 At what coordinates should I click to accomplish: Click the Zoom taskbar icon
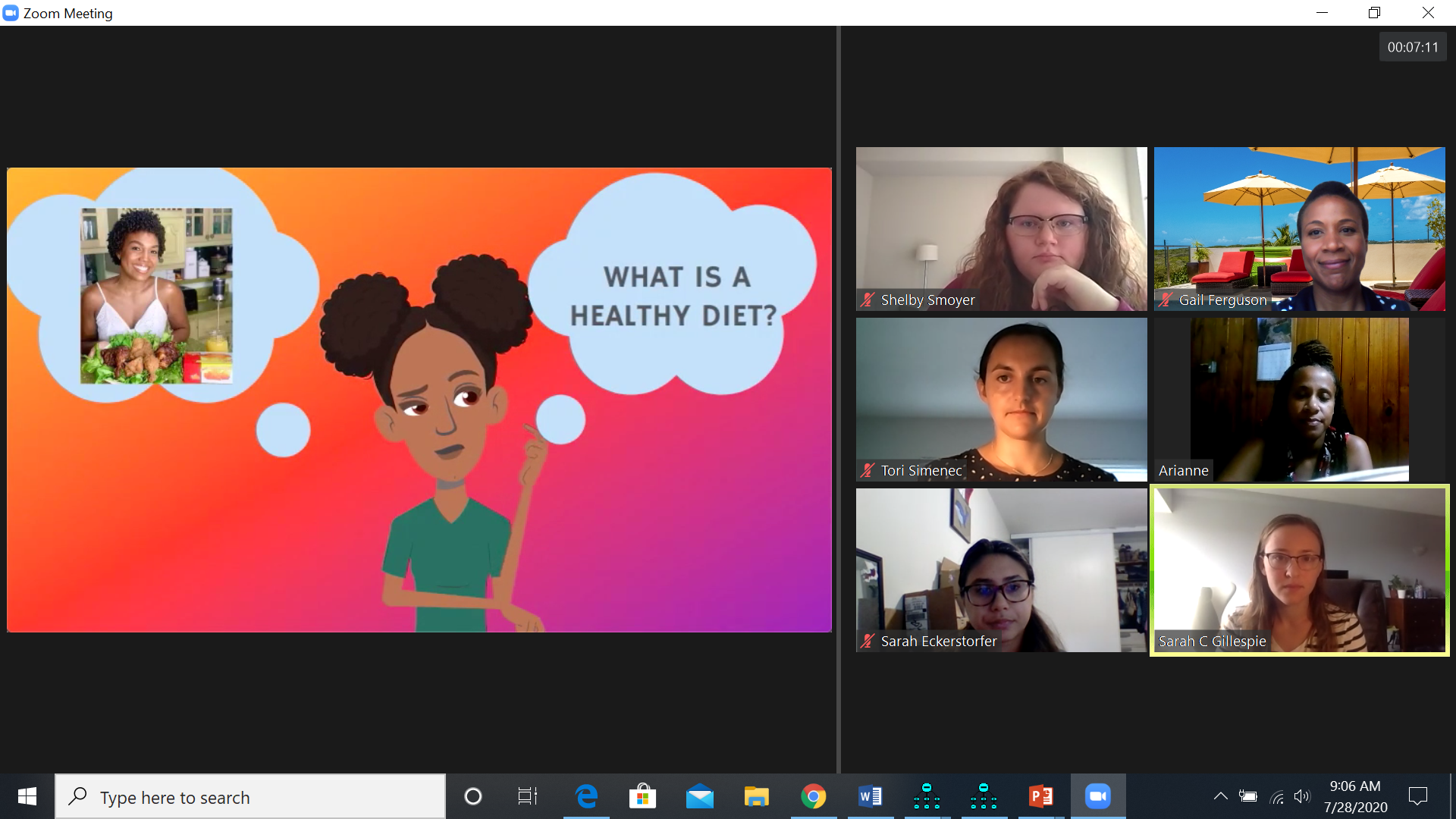1098,796
